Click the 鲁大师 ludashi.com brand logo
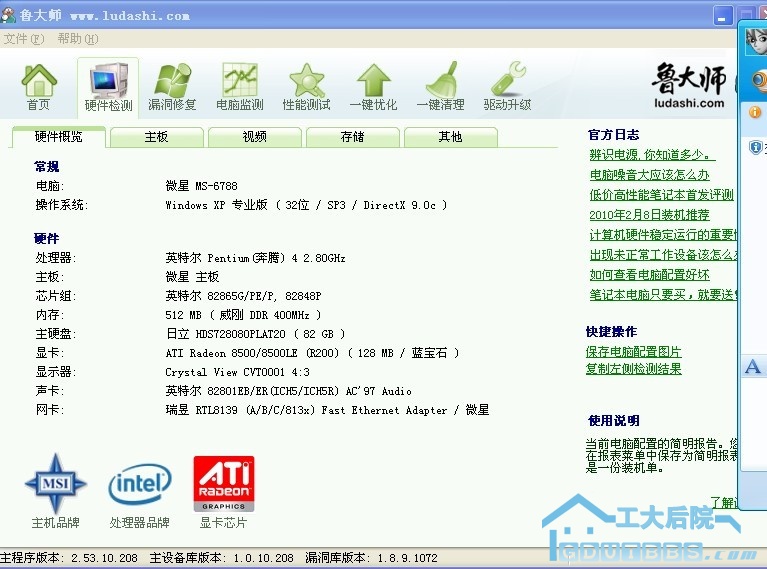 tap(689, 85)
